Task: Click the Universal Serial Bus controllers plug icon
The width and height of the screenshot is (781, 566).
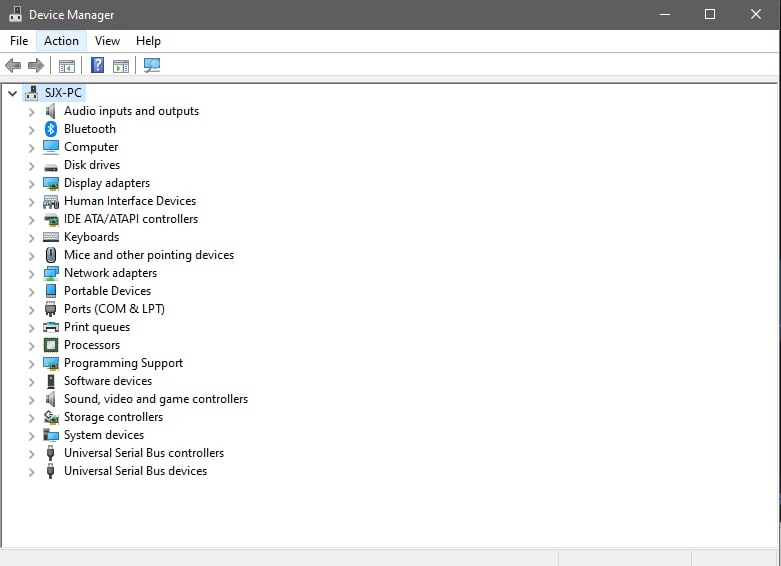Action: pos(50,453)
